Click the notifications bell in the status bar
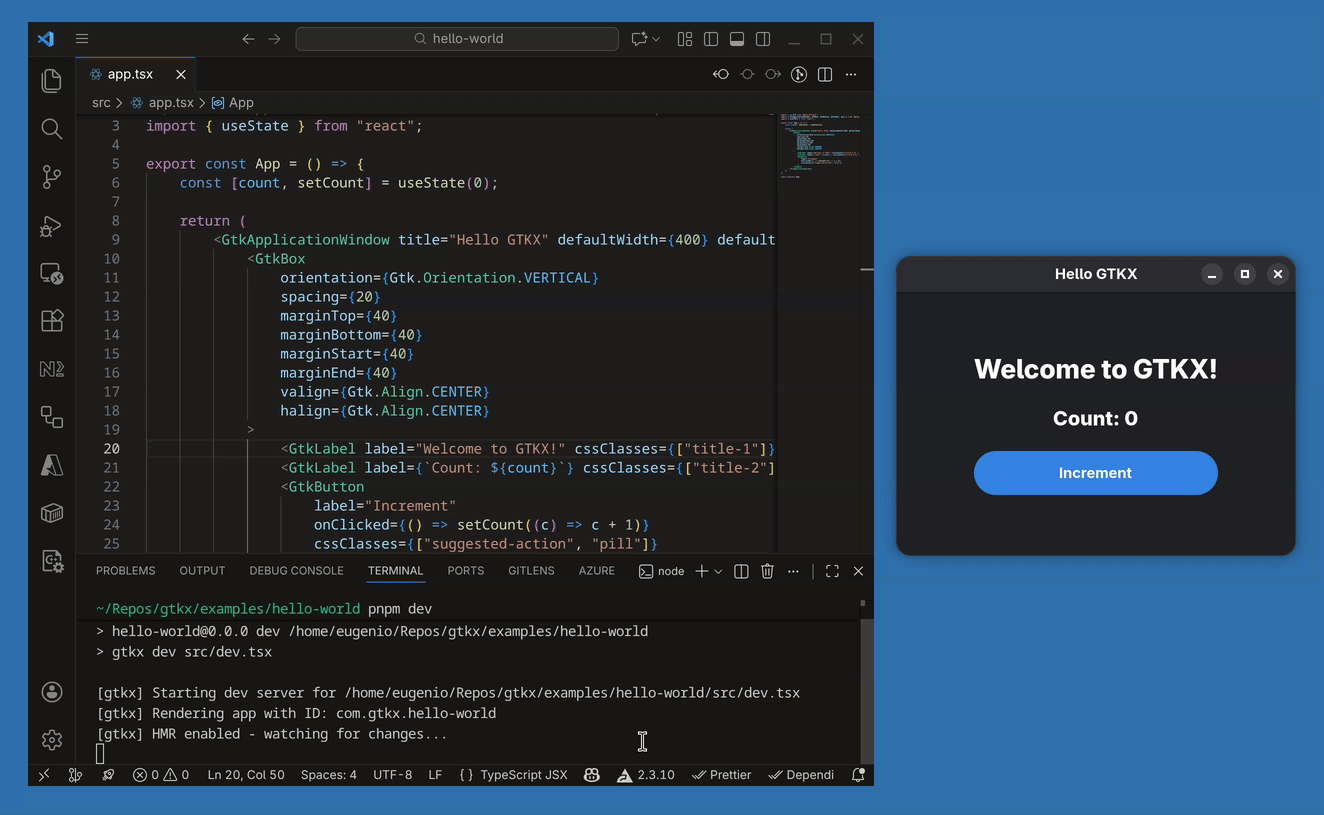The height and width of the screenshot is (815, 1324). pos(858,775)
